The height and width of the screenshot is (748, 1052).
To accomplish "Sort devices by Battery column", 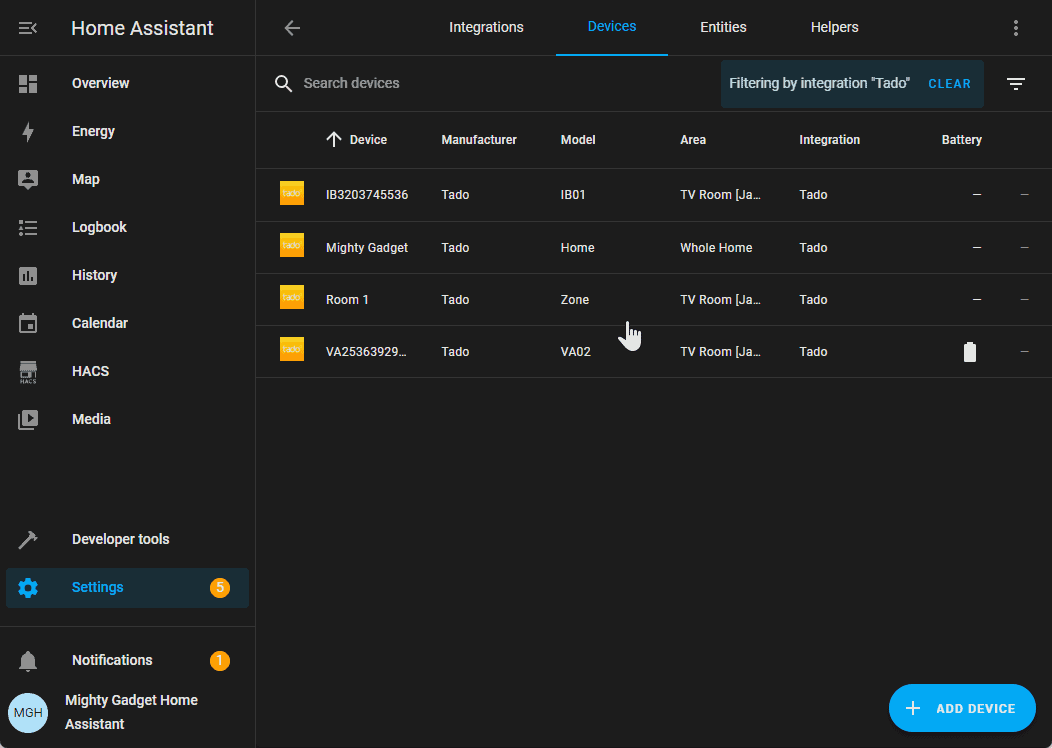I will click(x=961, y=140).
